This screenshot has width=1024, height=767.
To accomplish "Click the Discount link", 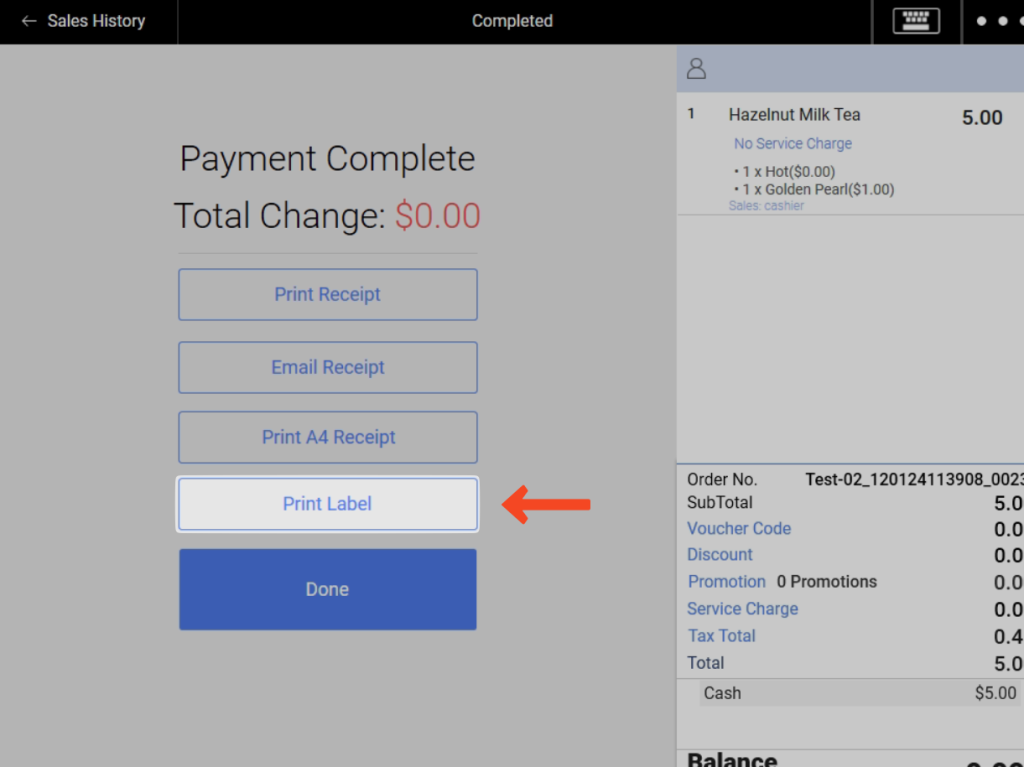I will coord(719,554).
